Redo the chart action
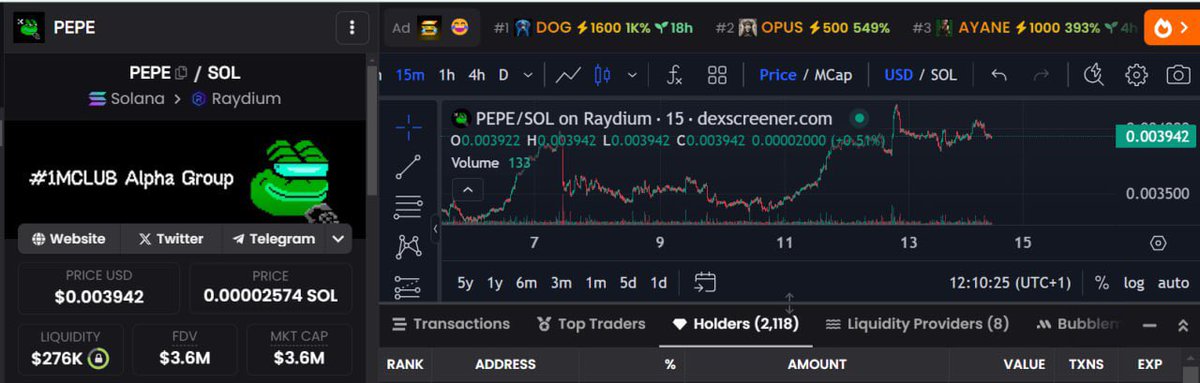Screen dimensions: 1200x383 coord(1041,75)
